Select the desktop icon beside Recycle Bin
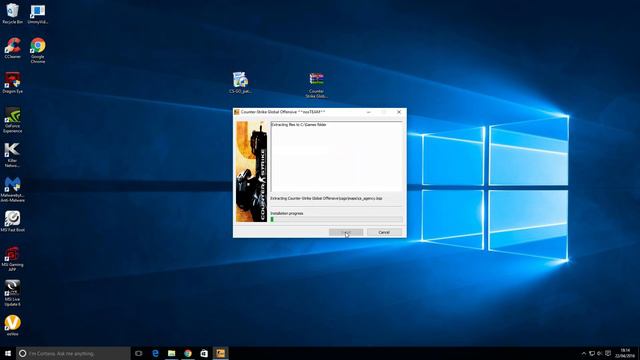Screen dimensions: 640x360 [x=38, y=13]
